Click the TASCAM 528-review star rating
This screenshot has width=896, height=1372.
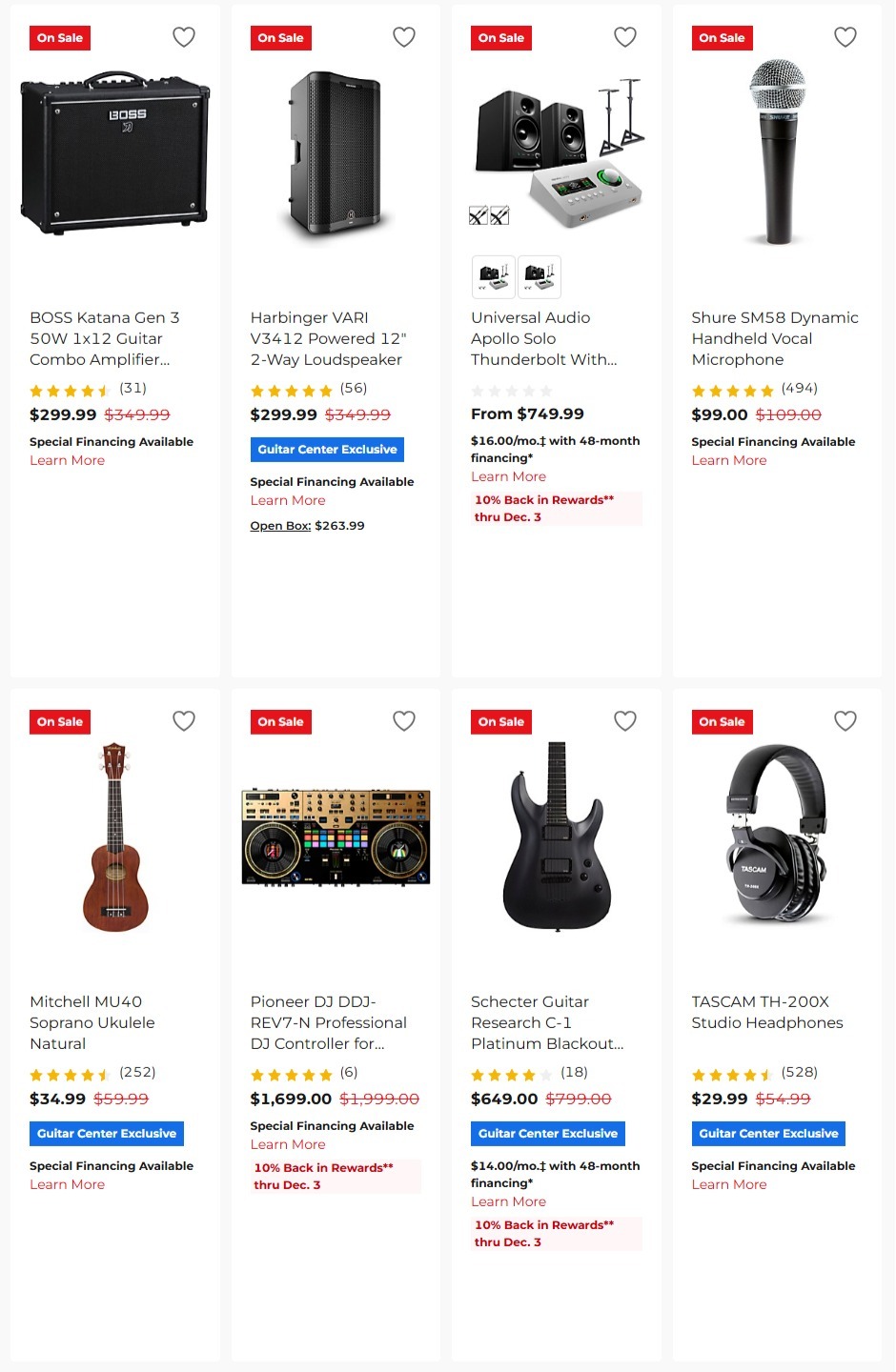(733, 1073)
